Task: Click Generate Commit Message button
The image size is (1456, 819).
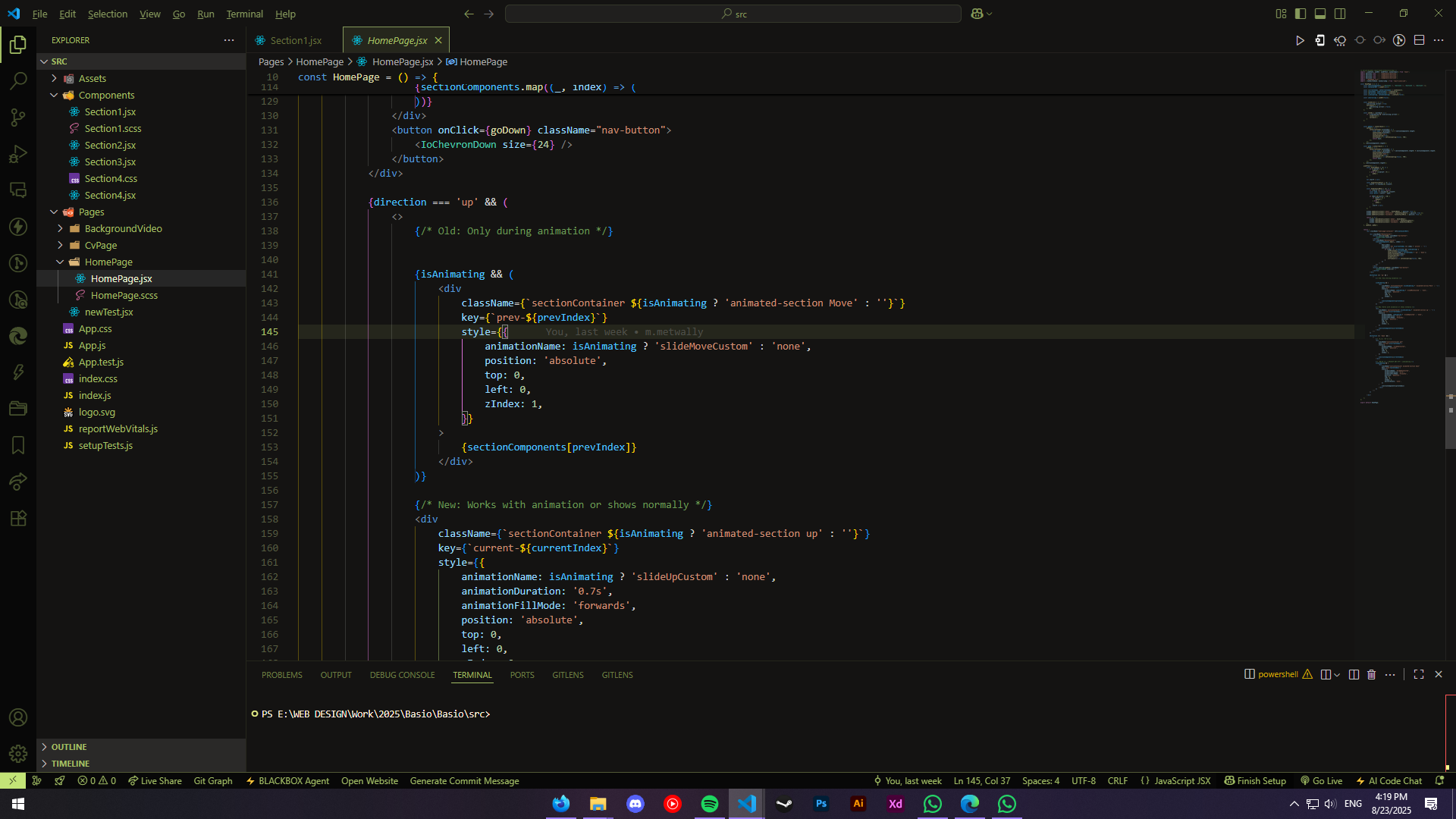Action: [x=464, y=780]
